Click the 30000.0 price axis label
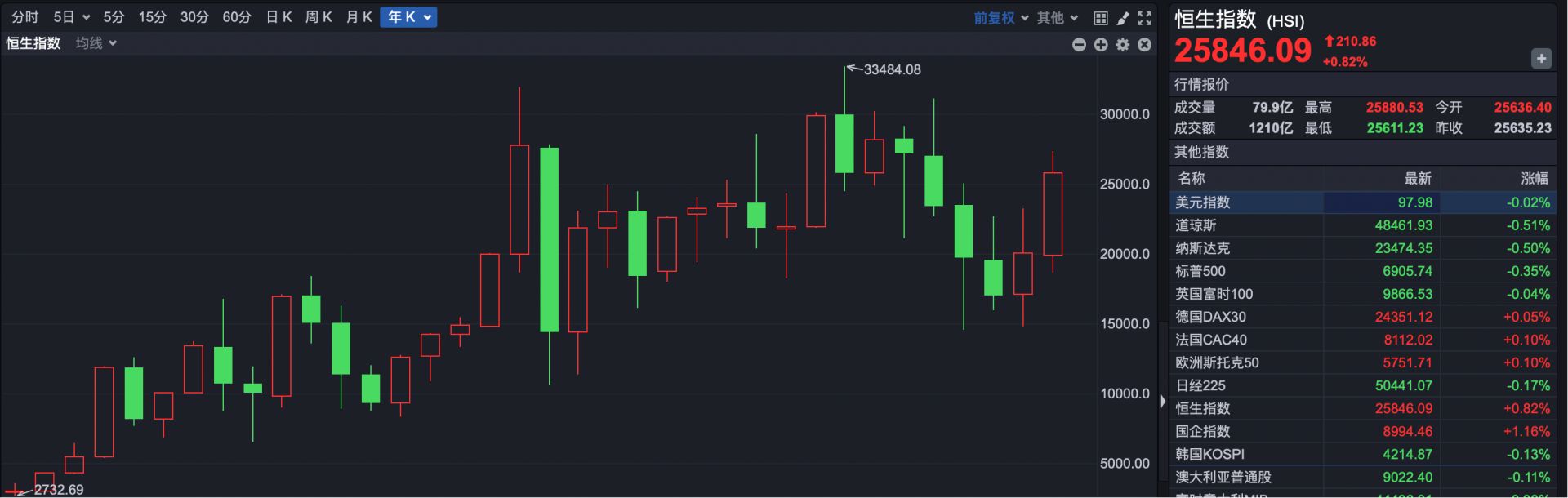The image size is (1568, 498). (x=1125, y=114)
